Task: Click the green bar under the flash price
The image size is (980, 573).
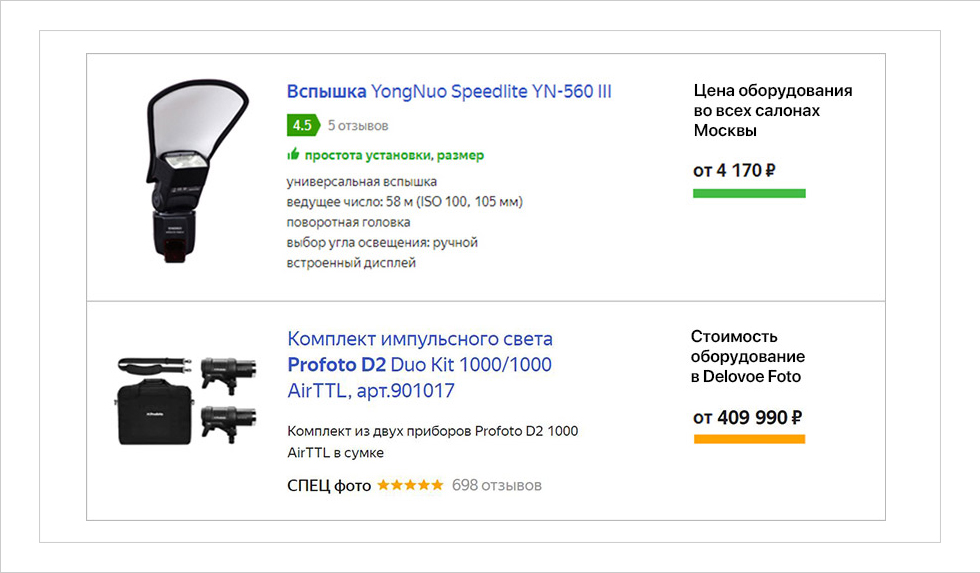Action: 749,193
